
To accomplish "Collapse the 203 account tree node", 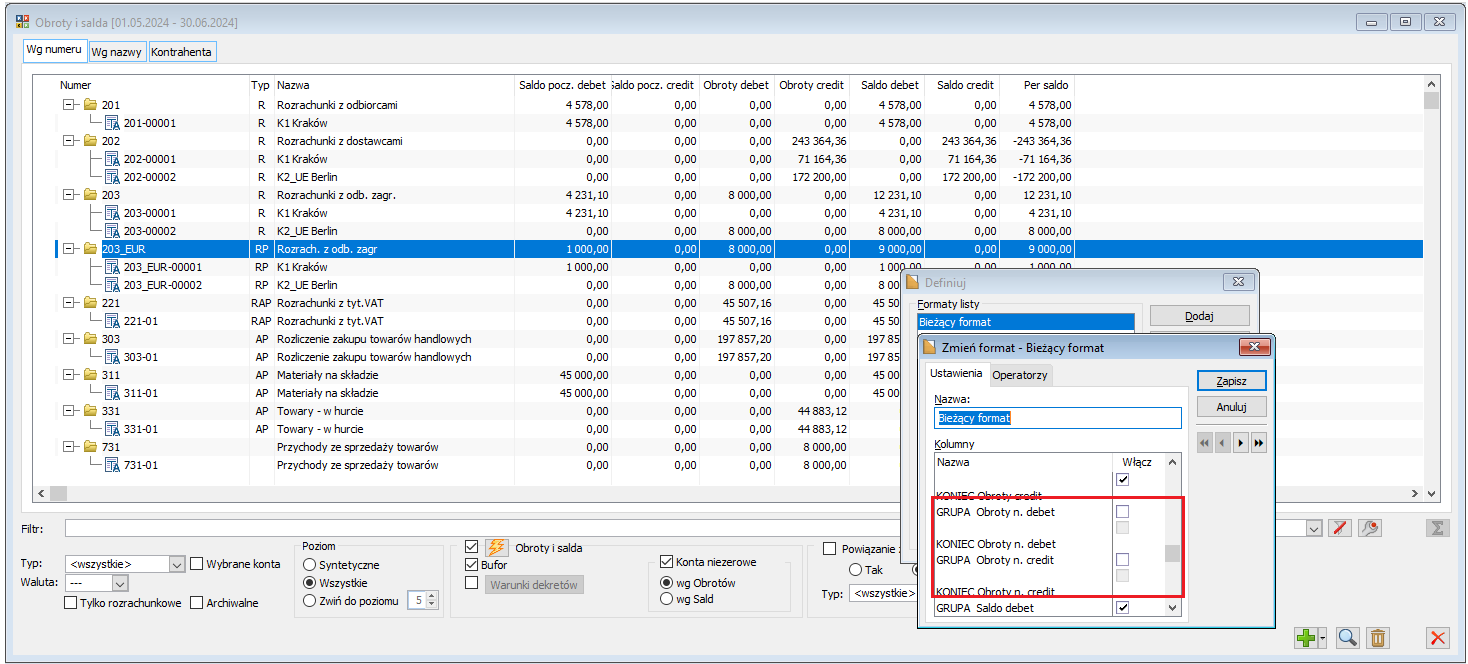I will 68,195.
